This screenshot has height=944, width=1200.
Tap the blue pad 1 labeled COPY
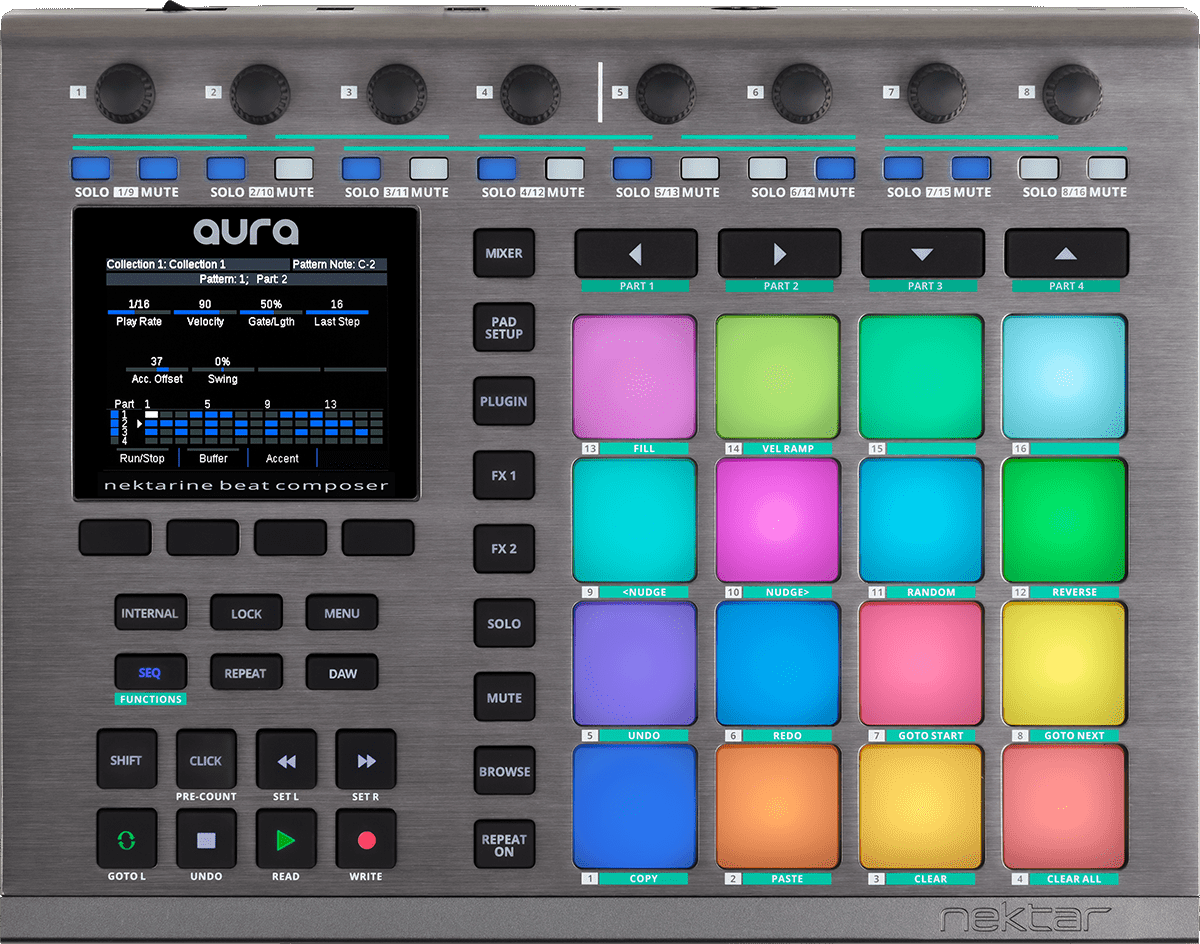pyautogui.click(x=635, y=807)
